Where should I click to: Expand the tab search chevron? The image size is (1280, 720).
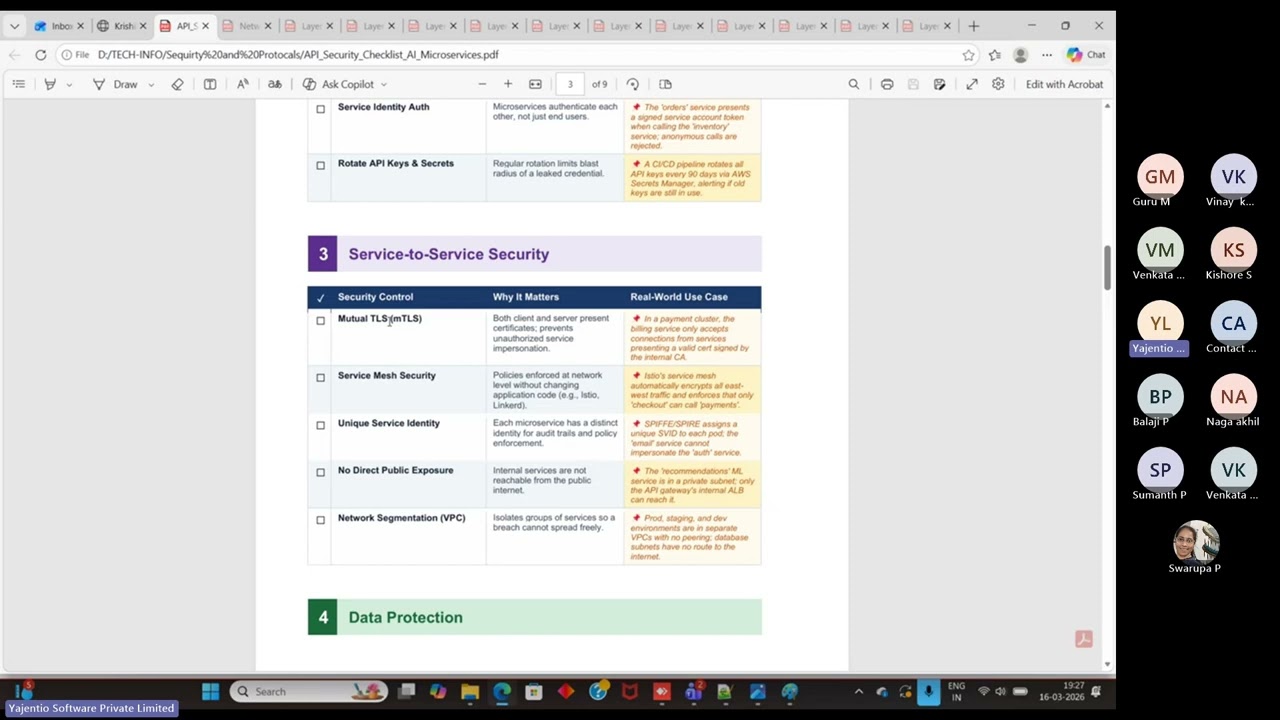[x=14, y=26]
